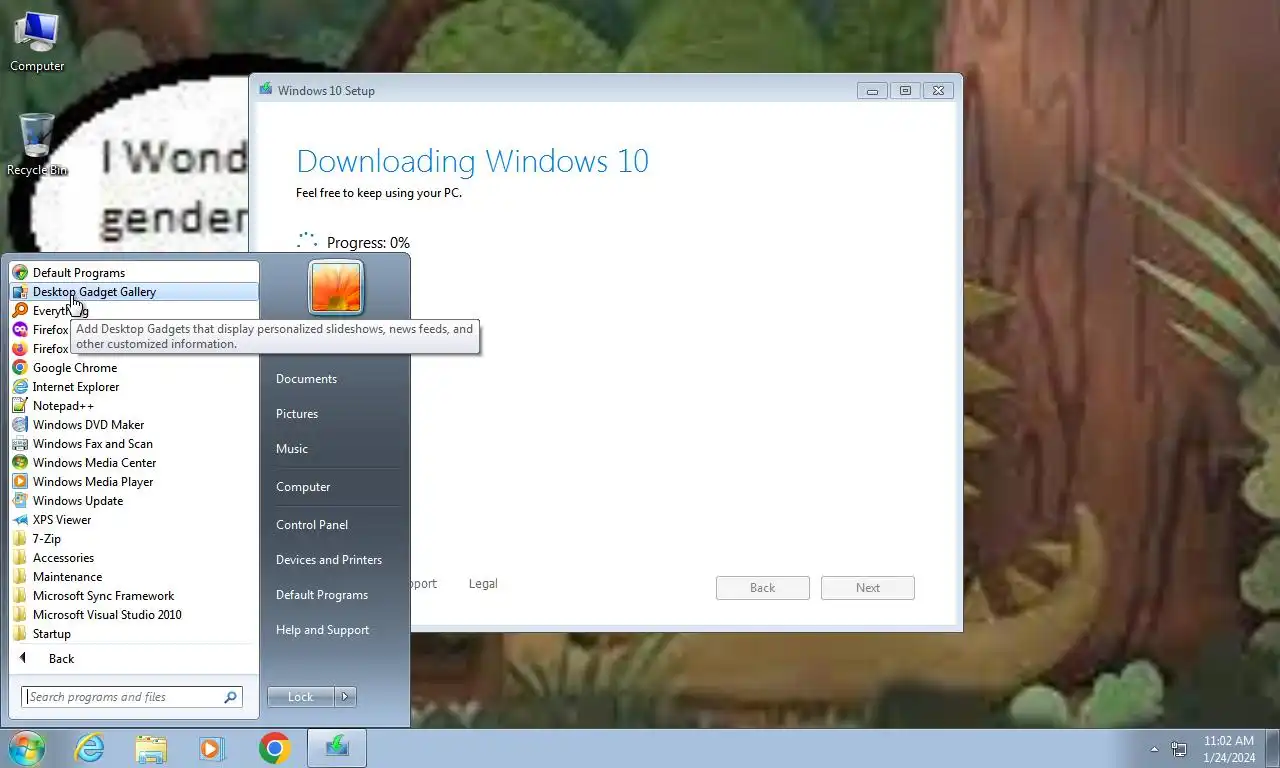The height and width of the screenshot is (768, 1280).
Task: Click the Windows 10 Setup title bar icon
Action: [x=265, y=89]
